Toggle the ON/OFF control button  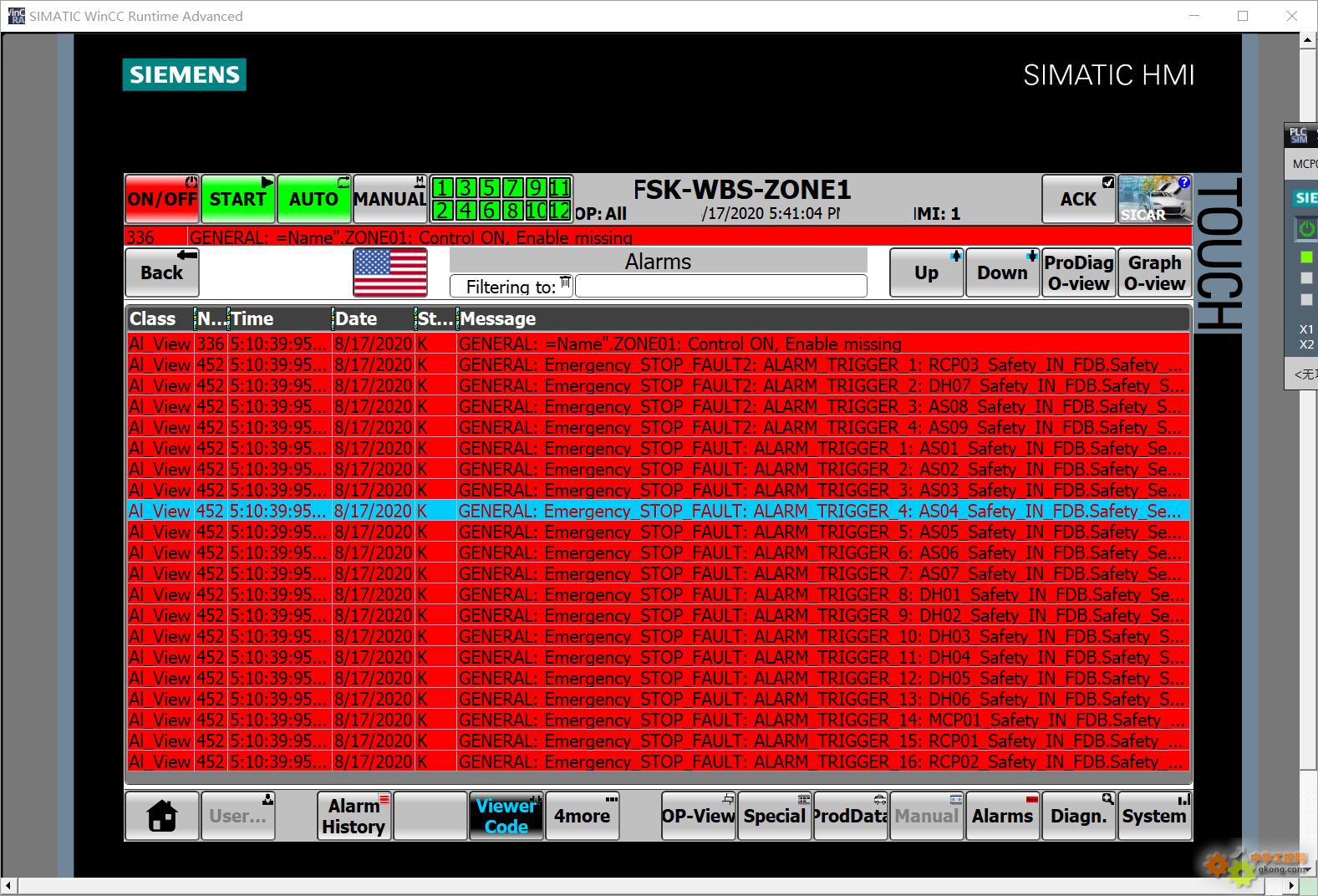click(x=162, y=199)
